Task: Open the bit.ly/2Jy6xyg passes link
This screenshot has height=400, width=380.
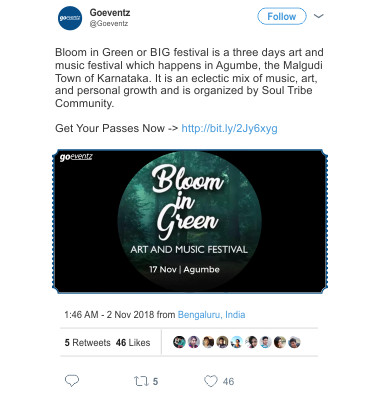Action: pyautogui.click(x=229, y=128)
